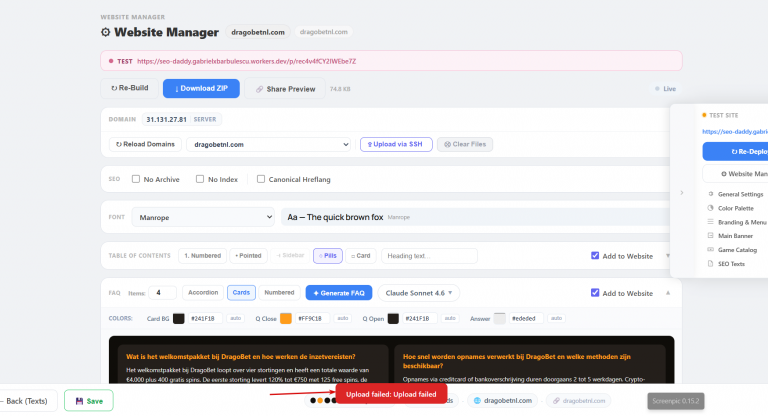Click the auto button next to Q Close
Screen dimensions: 768x416
coord(343,318)
